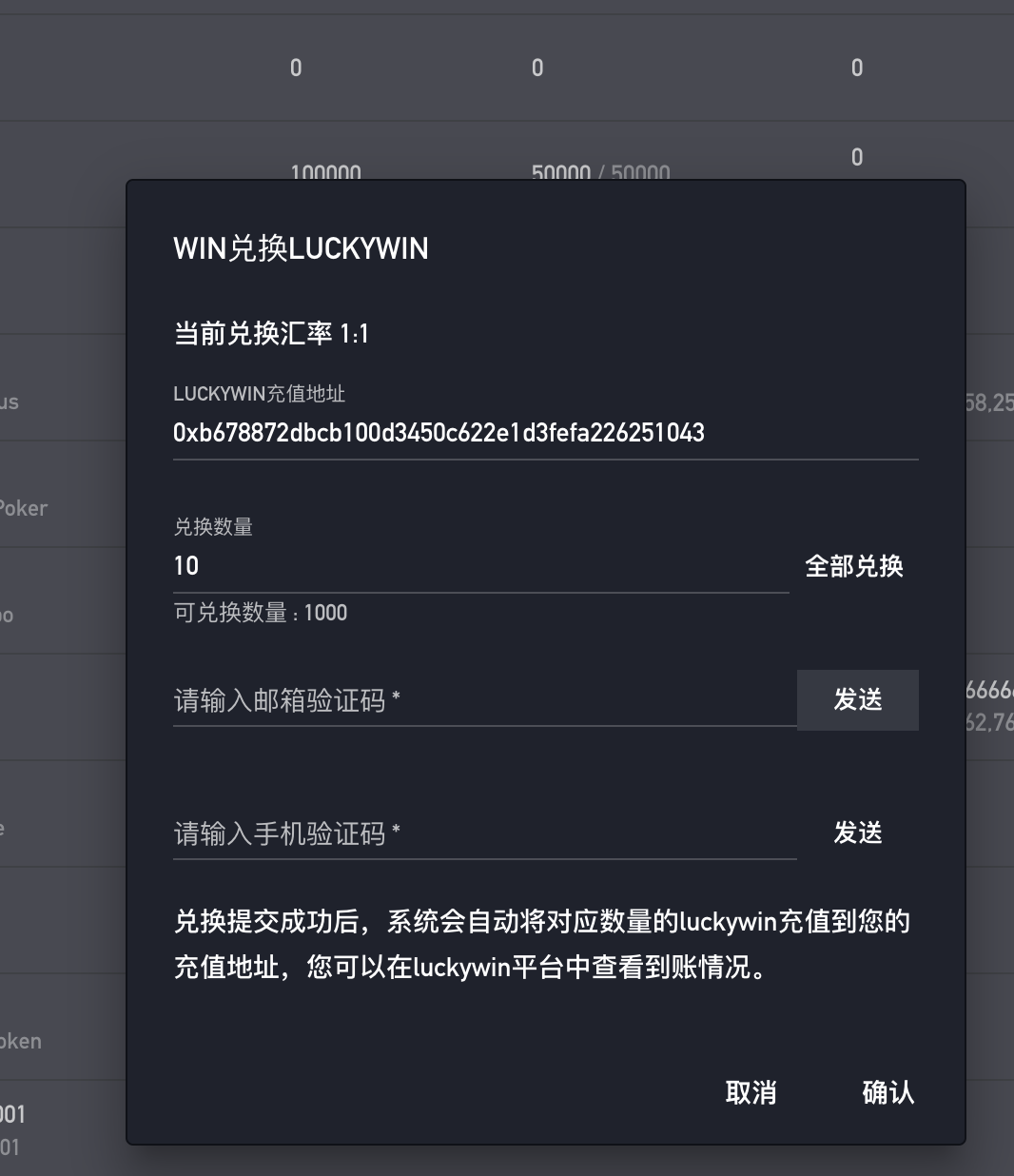1014x1176 pixels.
Task: Focus the 兑换数量 input showing 10
Action: (x=479, y=566)
